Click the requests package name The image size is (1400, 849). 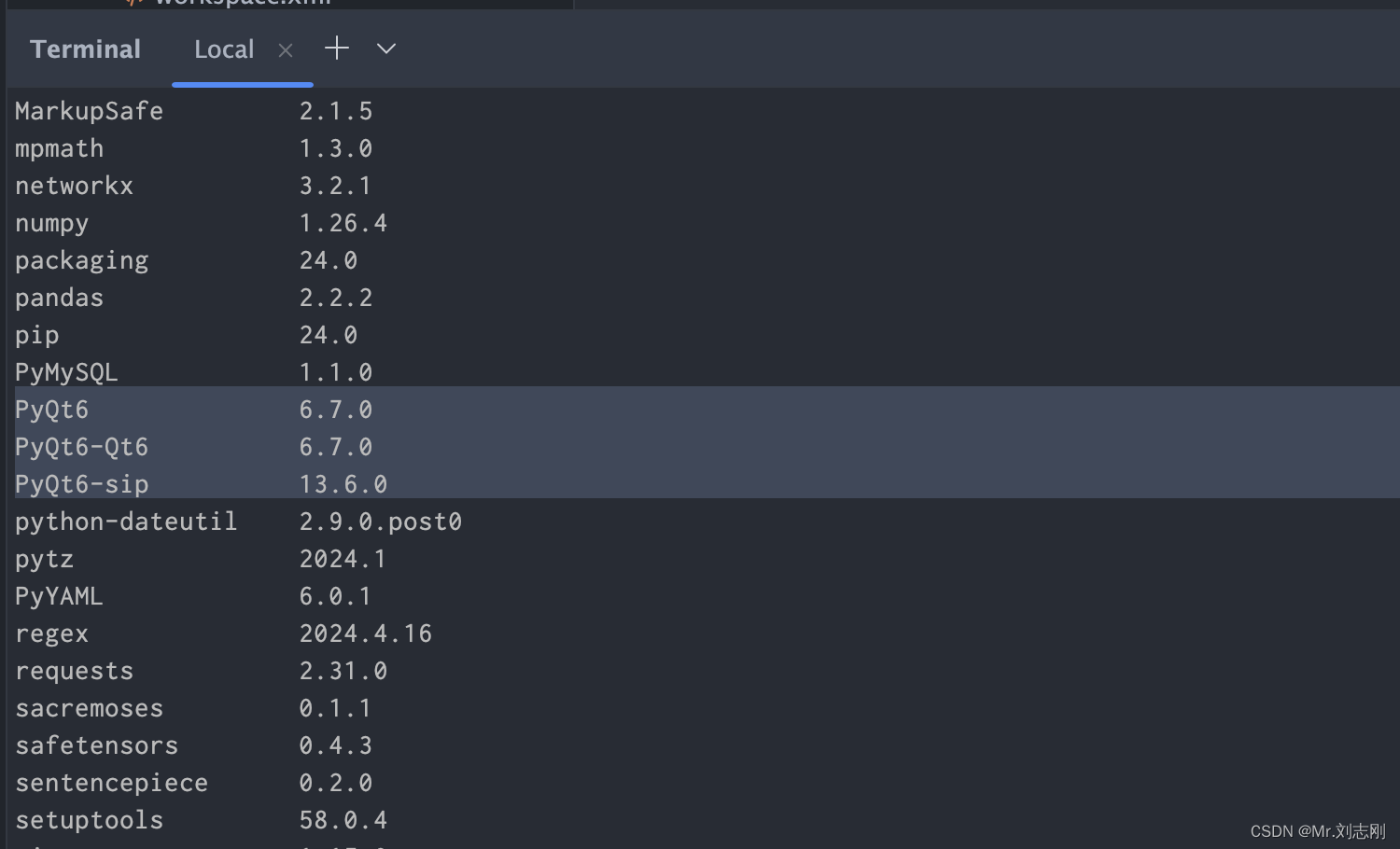pyautogui.click(x=74, y=672)
